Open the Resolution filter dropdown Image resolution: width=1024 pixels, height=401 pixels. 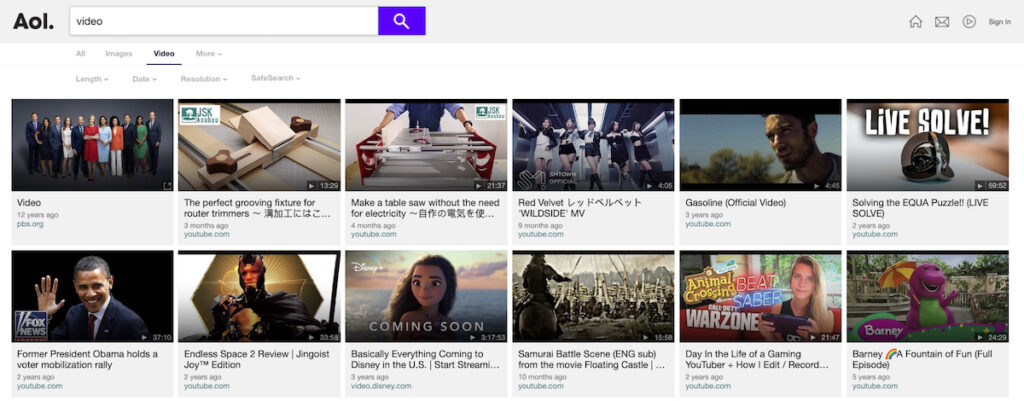click(x=204, y=78)
